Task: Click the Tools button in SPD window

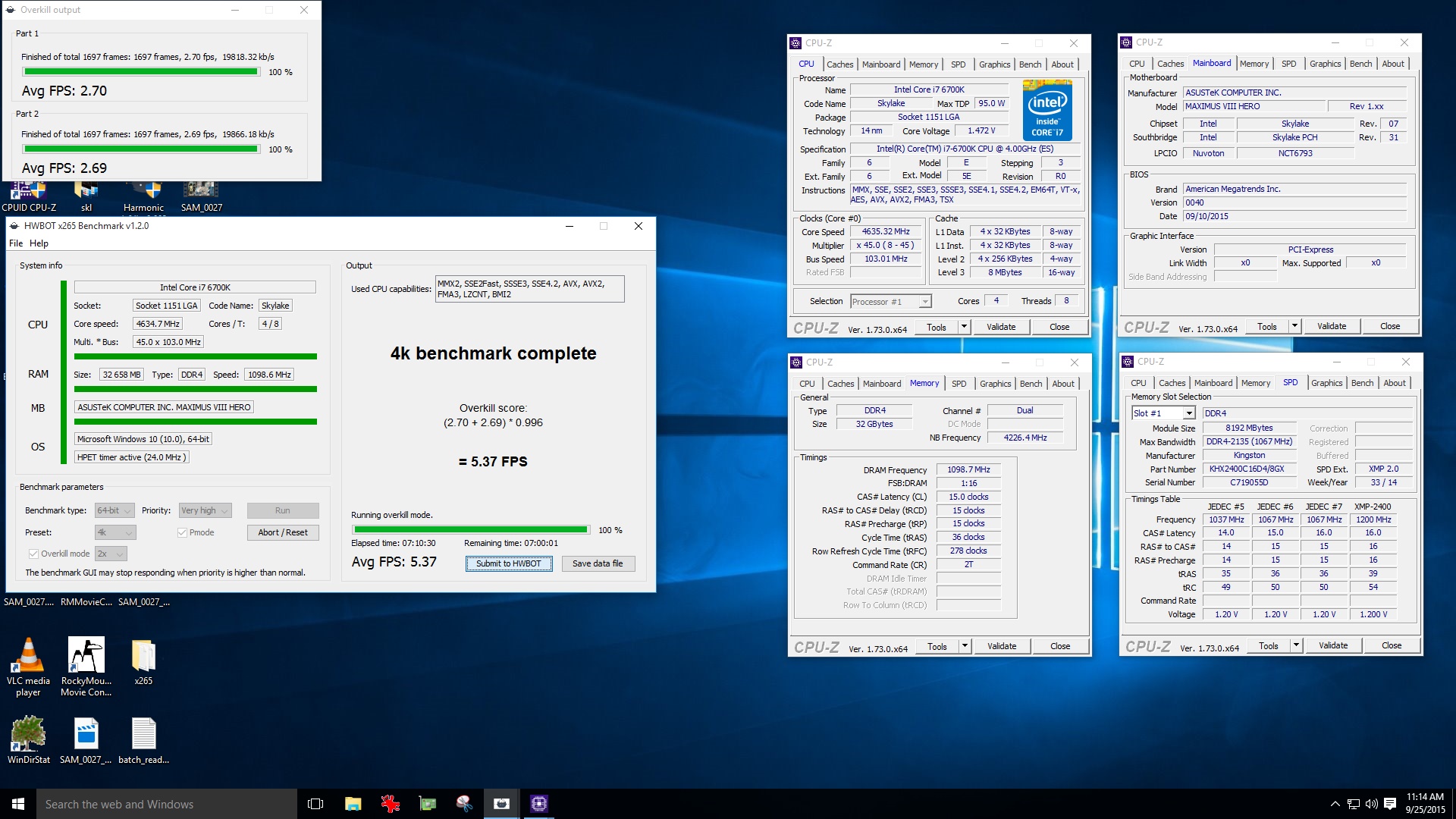Action: pyautogui.click(x=1268, y=645)
